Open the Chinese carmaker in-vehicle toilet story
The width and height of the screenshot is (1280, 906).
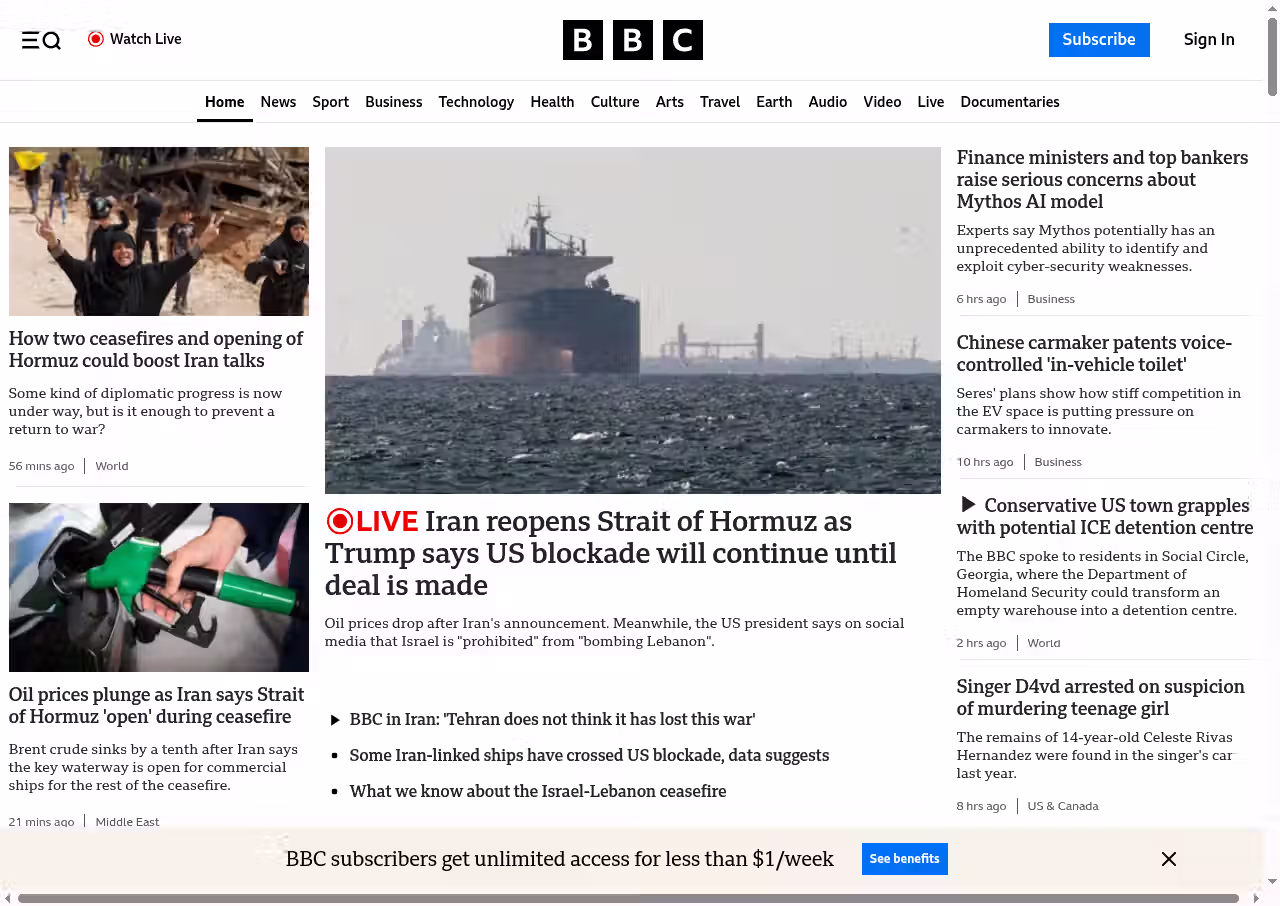[1094, 353]
